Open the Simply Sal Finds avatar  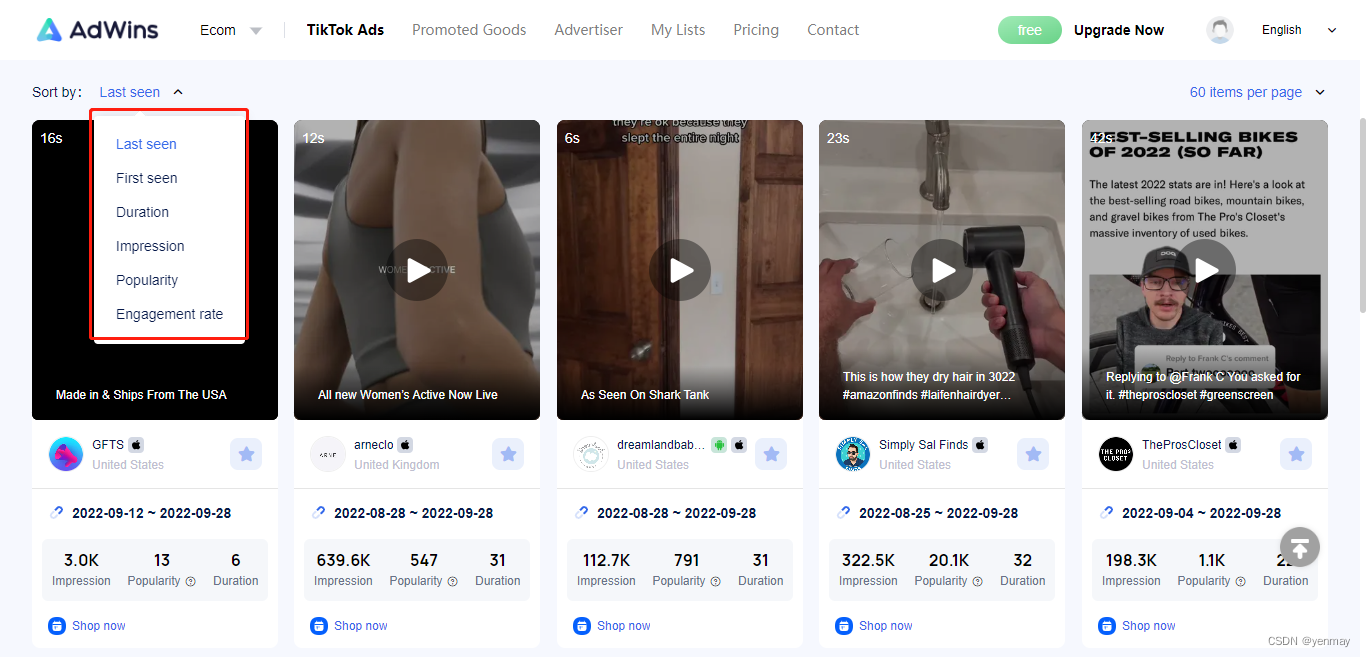coord(853,454)
